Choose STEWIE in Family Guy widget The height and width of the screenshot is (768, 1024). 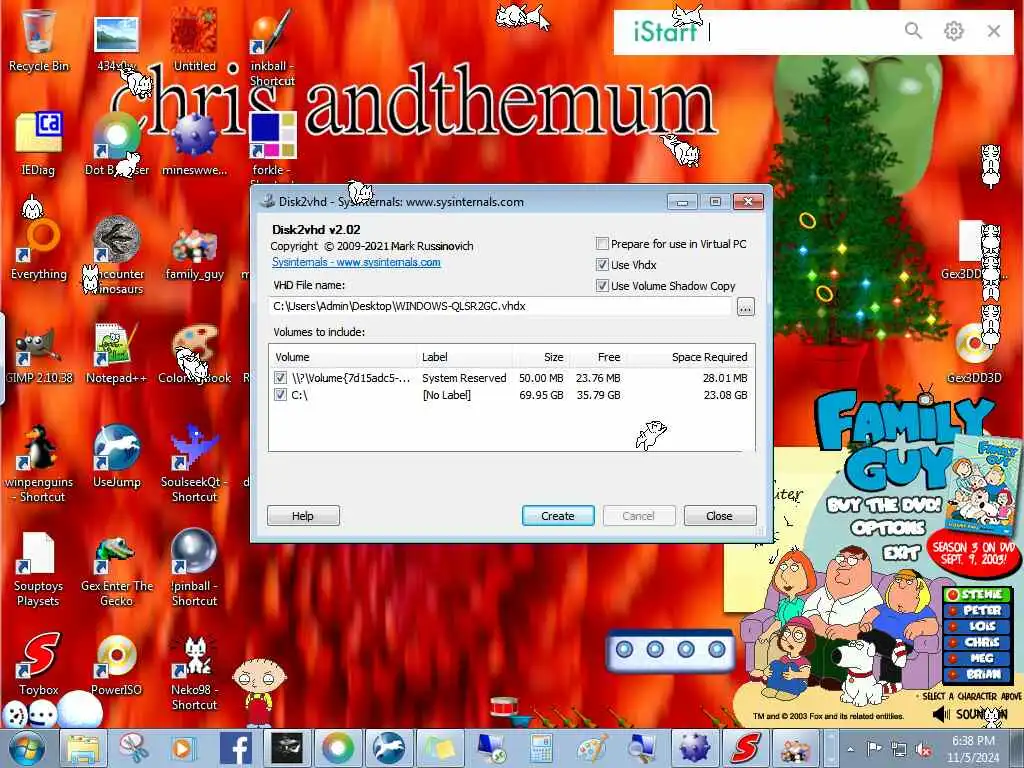click(x=977, y=594)
